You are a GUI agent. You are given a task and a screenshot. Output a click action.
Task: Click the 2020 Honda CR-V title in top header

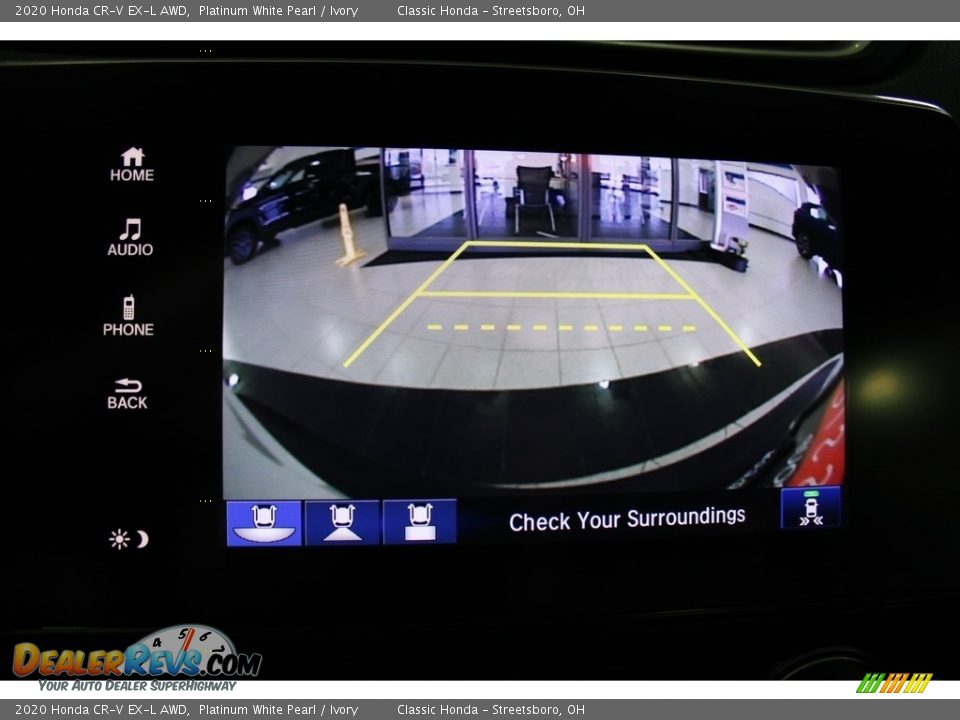101,11
